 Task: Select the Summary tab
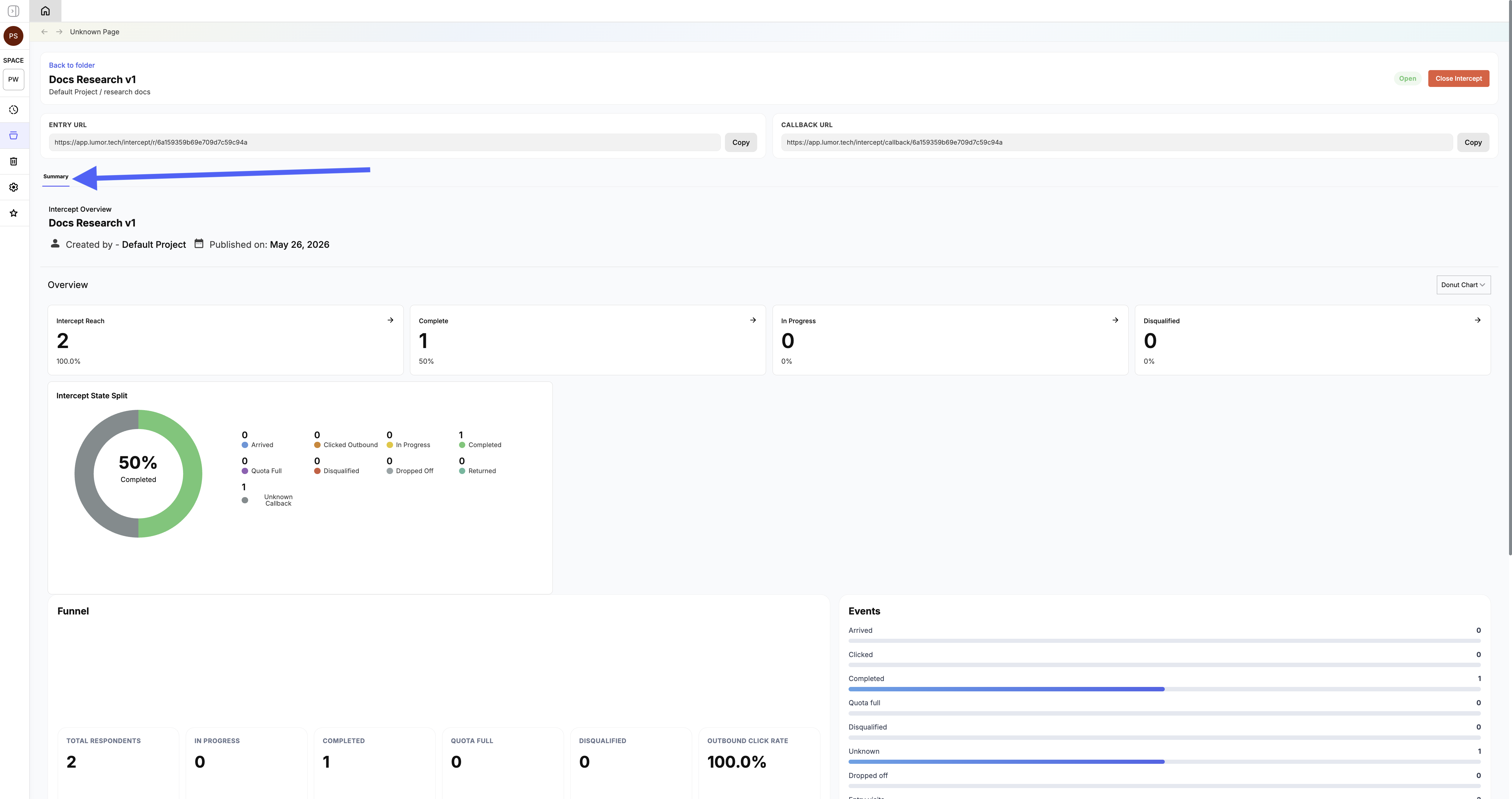click(56, 177)
